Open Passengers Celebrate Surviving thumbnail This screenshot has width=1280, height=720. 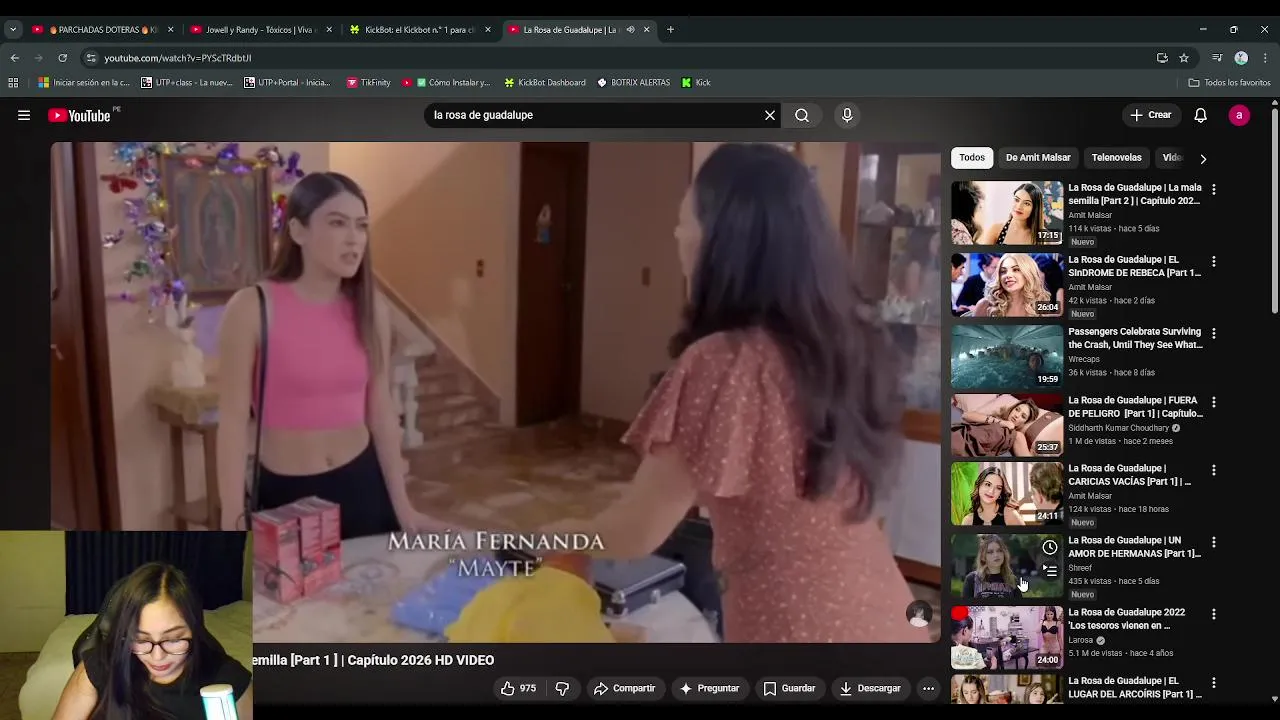(x=1007, y=357)
